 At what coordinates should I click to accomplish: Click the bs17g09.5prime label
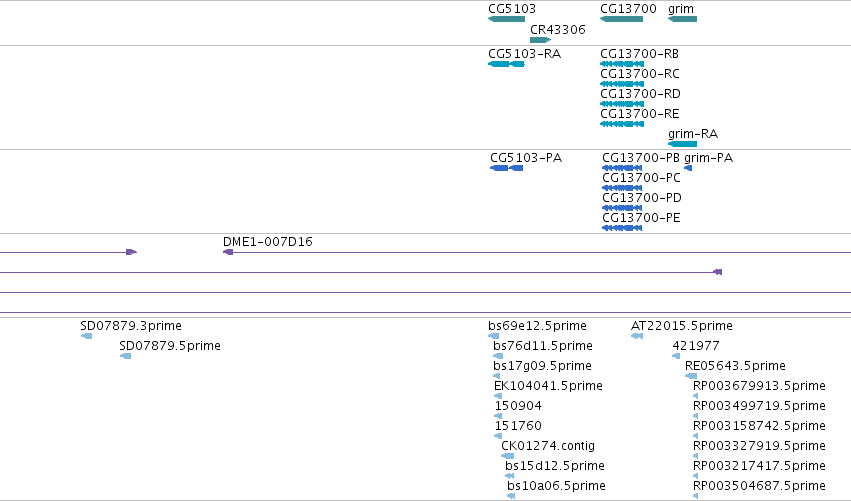pos(542,366)
